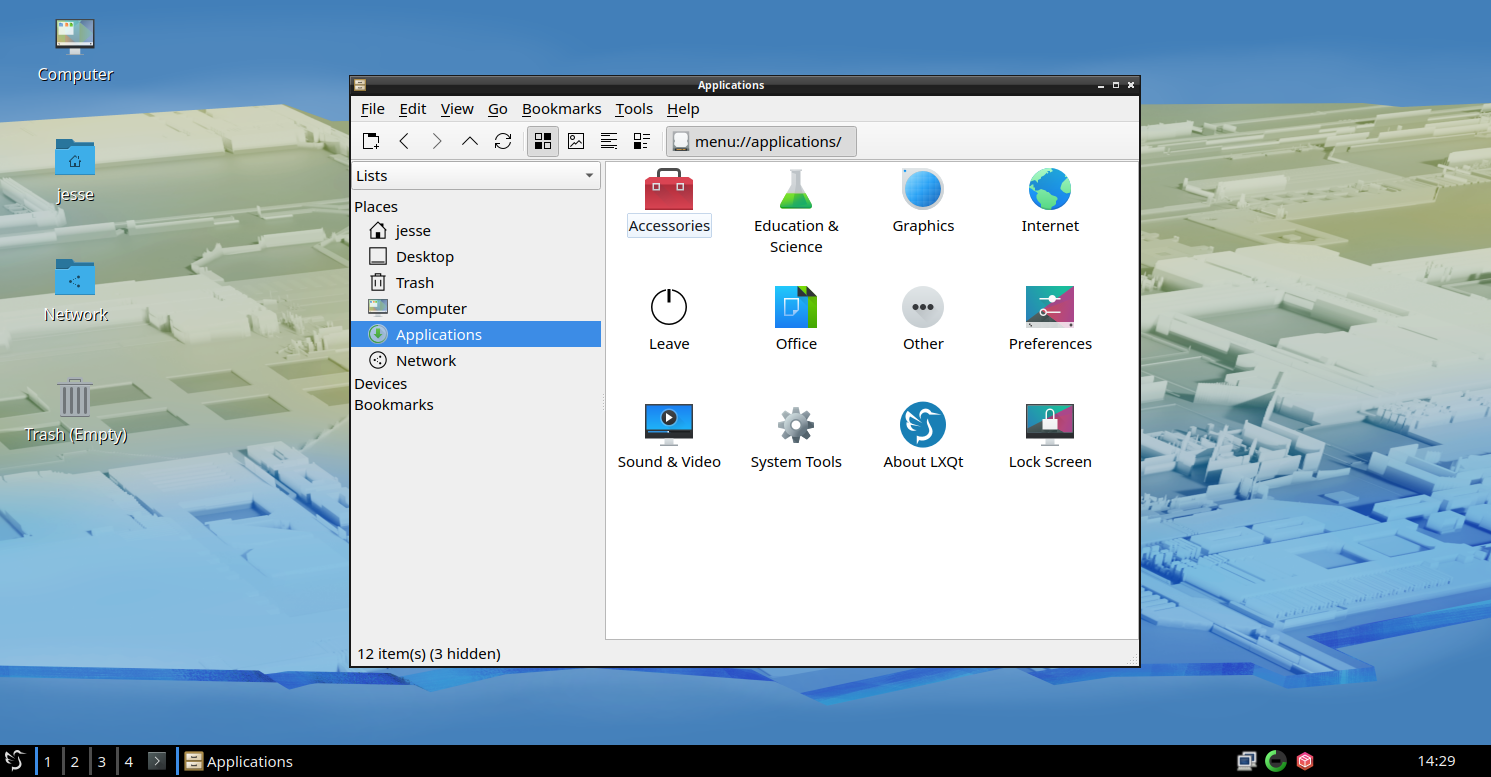
Task: Open the Bookmarks menu
Action: point(562,109)
